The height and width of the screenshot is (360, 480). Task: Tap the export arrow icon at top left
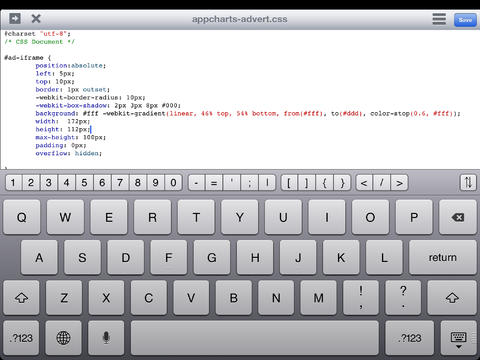point(15,18)
